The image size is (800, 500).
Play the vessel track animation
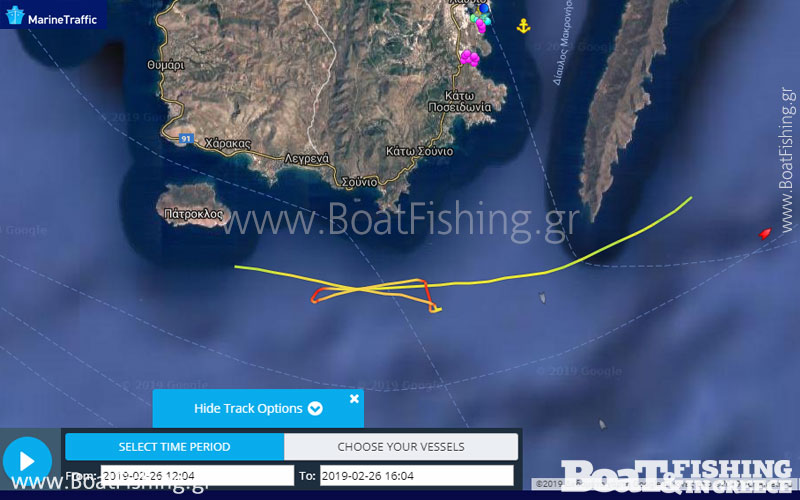(27, 461)
